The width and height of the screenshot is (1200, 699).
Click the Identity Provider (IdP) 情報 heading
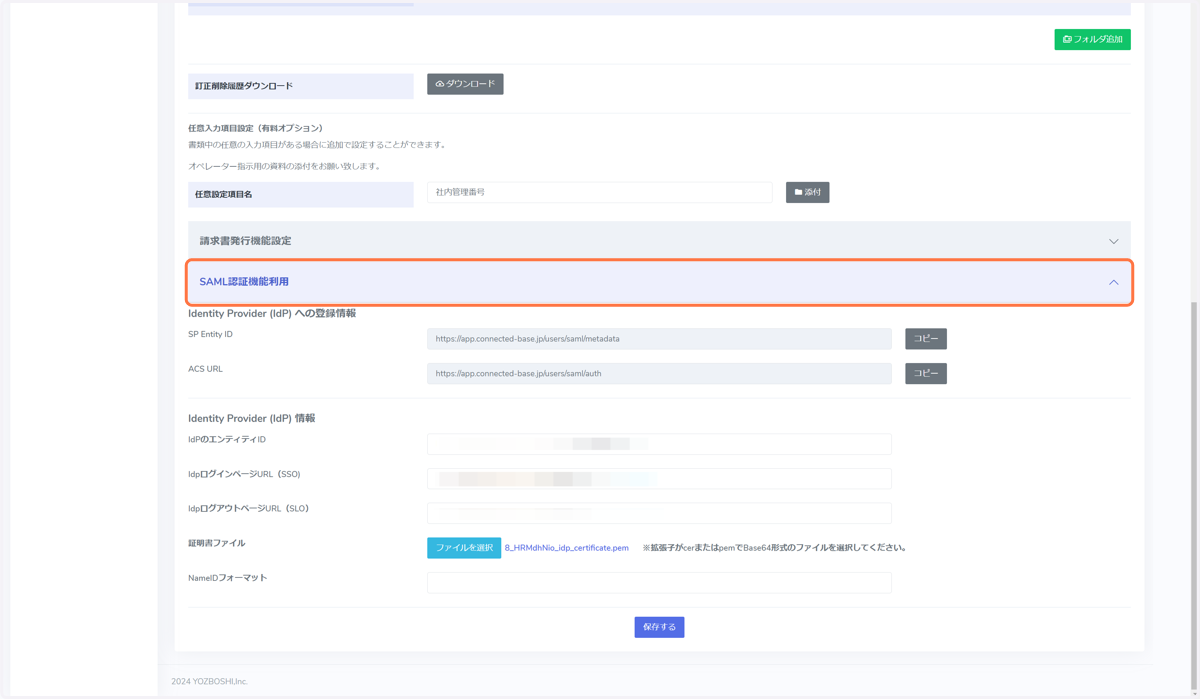point(252,418)
